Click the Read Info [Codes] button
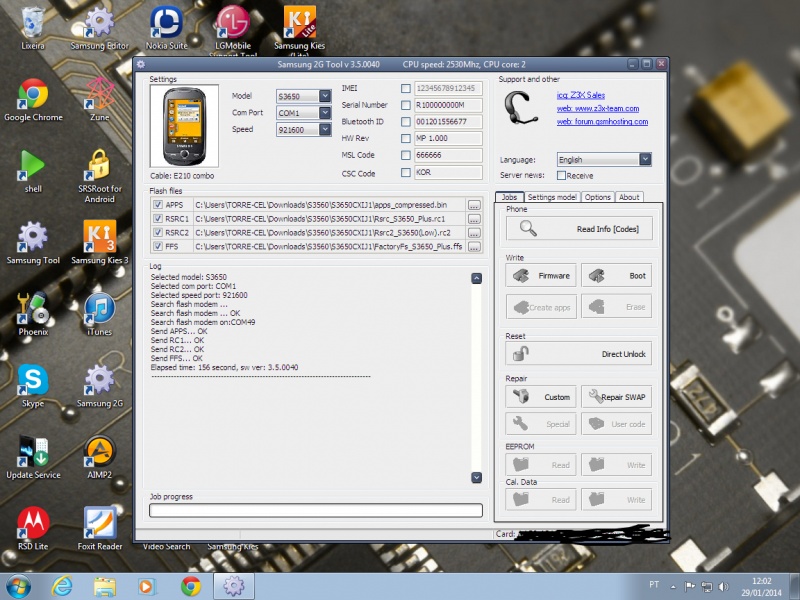Image resolution: width=800 pixels, height=600 pixels. click(579, 229)
